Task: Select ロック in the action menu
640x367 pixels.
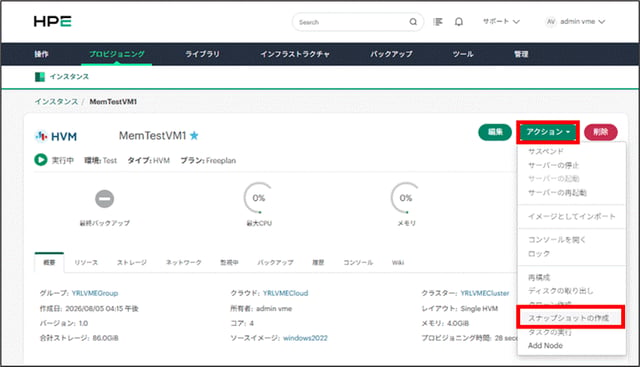Action: click(x=539, y=254)
